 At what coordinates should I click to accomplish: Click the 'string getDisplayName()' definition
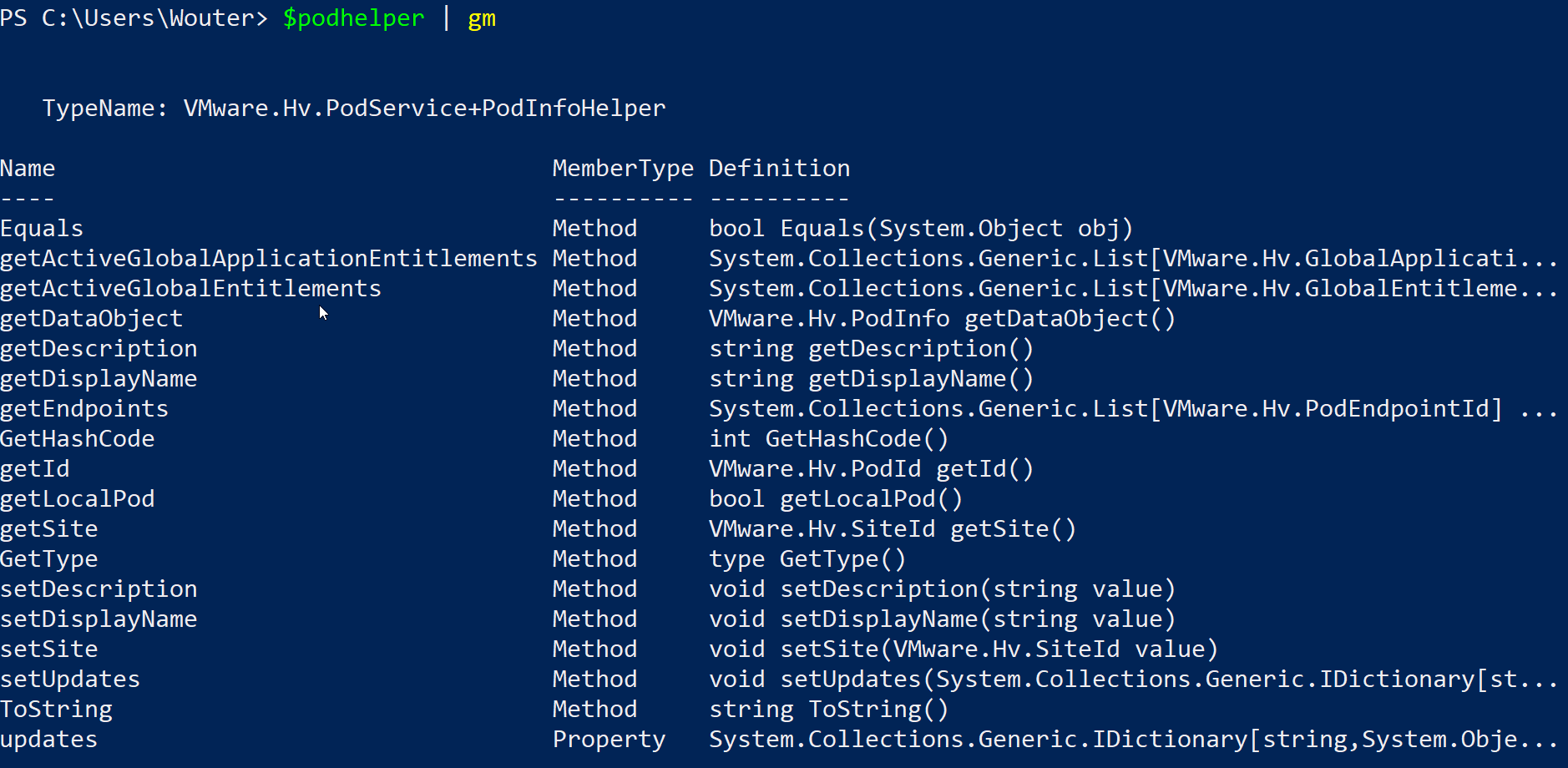click(872, 379)
